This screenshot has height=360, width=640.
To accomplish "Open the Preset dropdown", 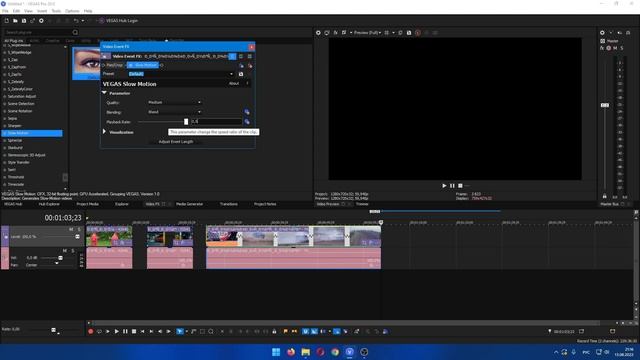I will point(231,74).
